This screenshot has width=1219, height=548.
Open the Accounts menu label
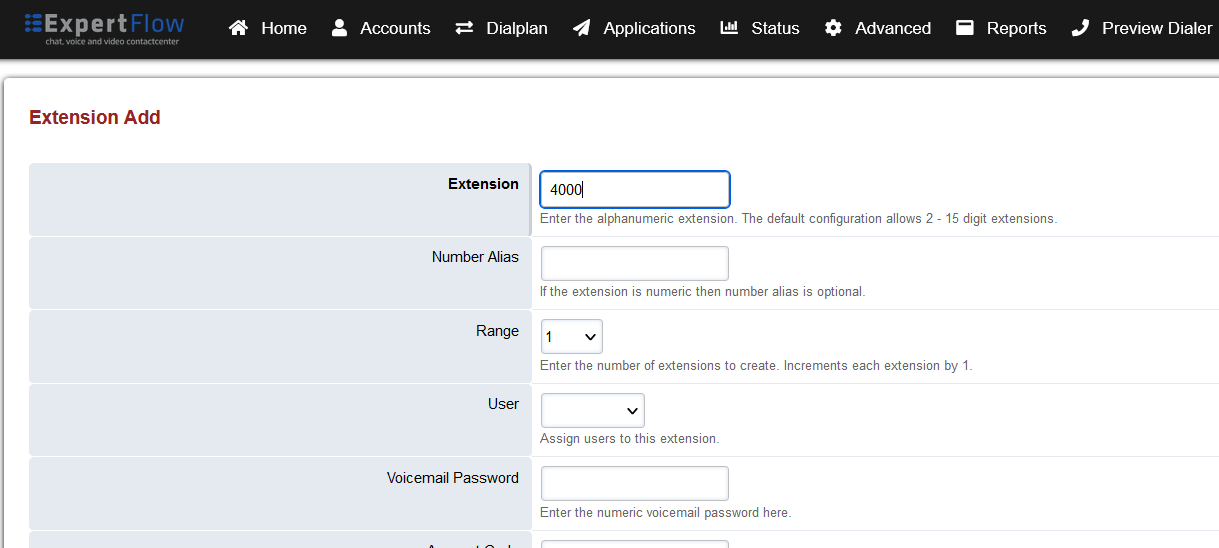coord(395,28)
